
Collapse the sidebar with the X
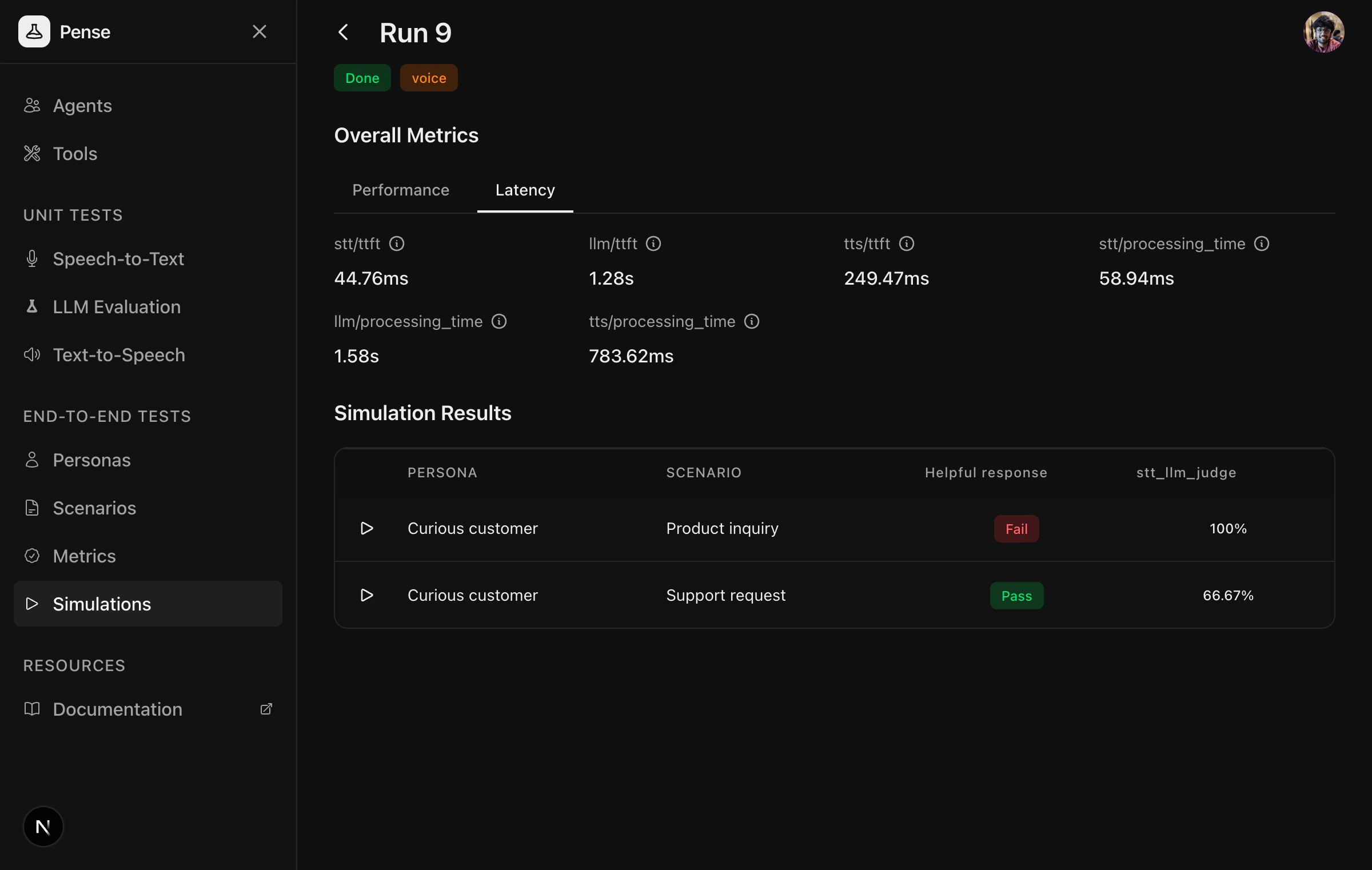260,31
